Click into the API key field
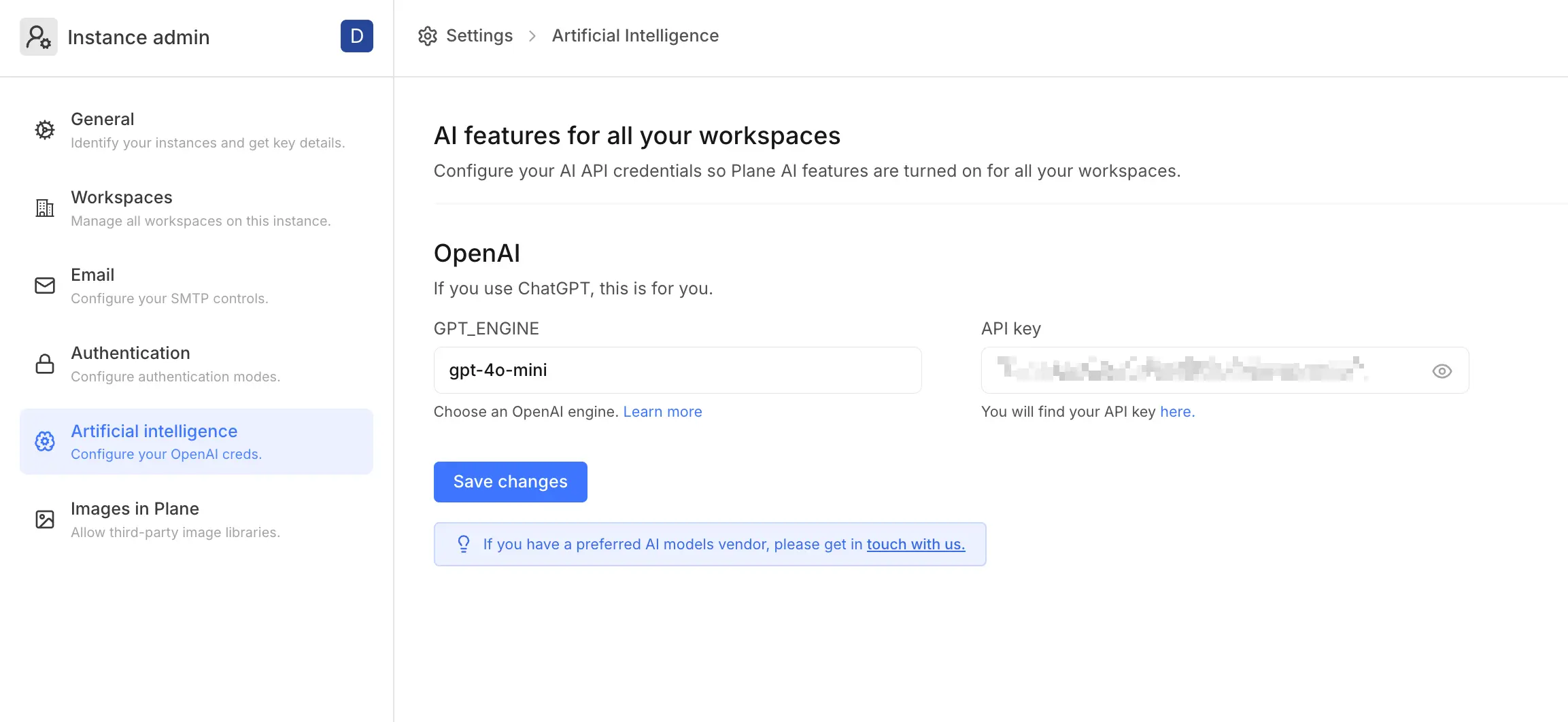The image size is (1568, 722). 1197,371
